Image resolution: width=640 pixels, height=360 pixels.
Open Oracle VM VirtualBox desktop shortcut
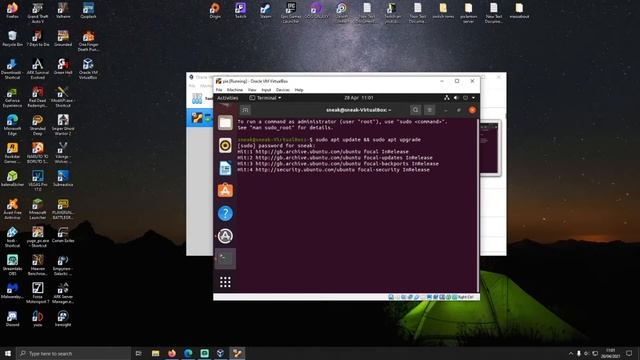88,68
